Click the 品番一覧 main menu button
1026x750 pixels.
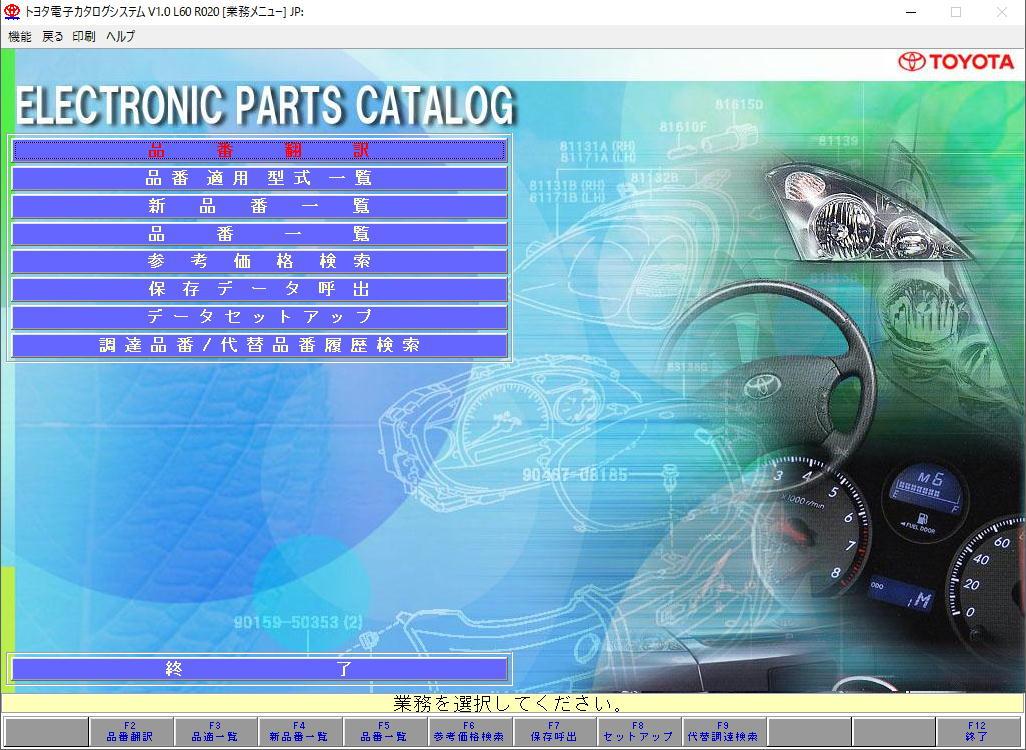[260, 234]
